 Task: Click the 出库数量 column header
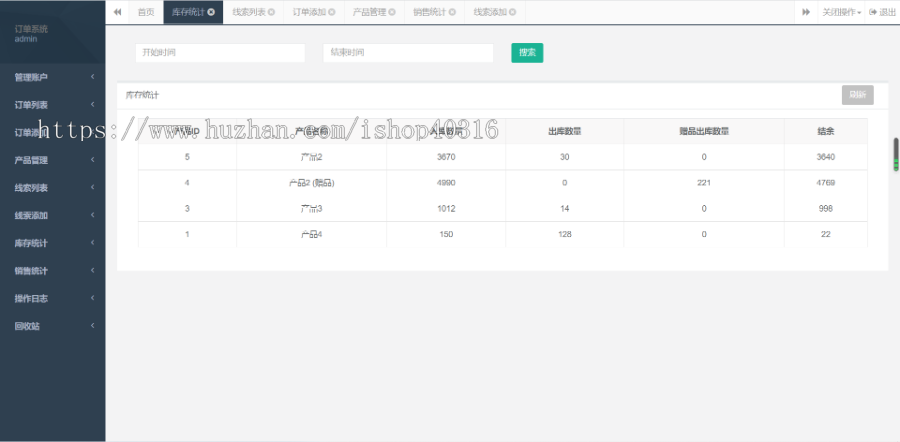click(565, 131)
